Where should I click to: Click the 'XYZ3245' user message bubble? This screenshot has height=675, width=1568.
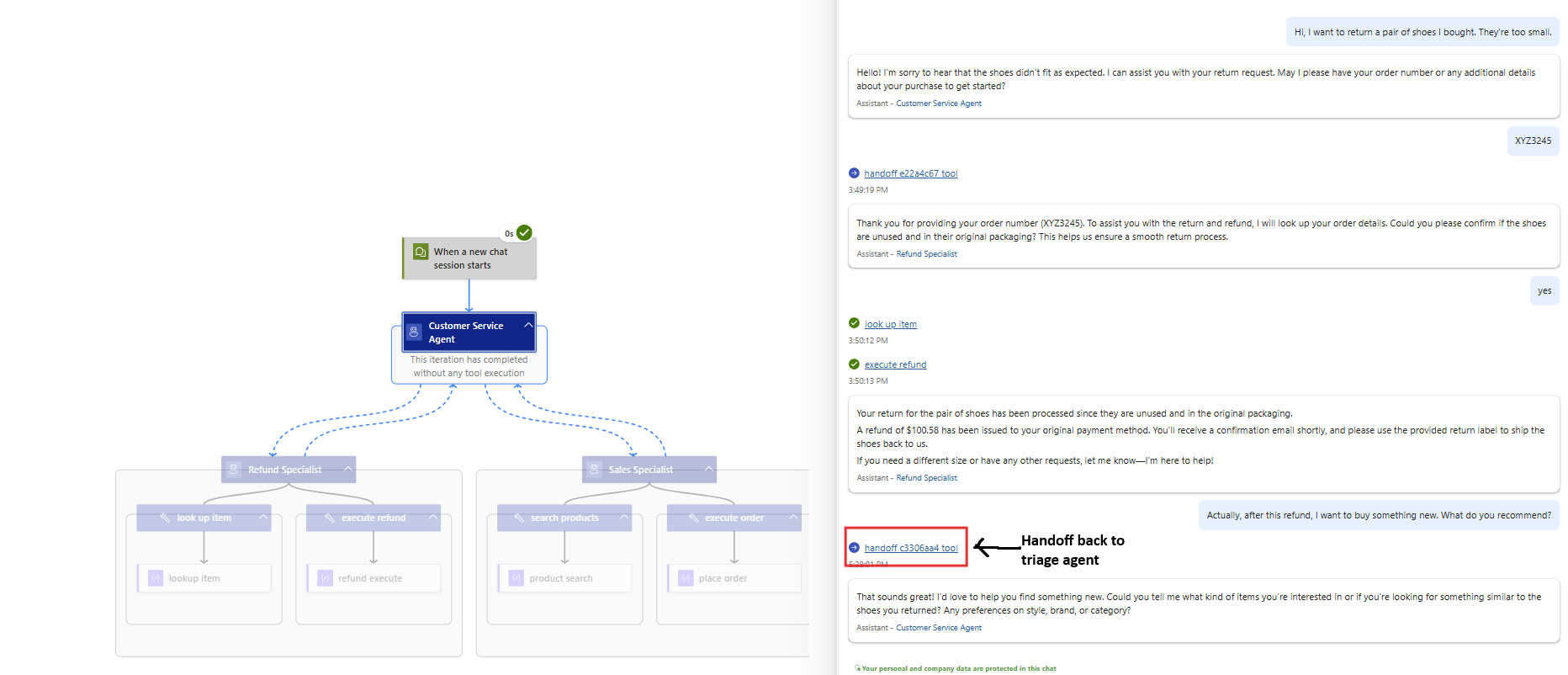click(x=1533, y=141)
